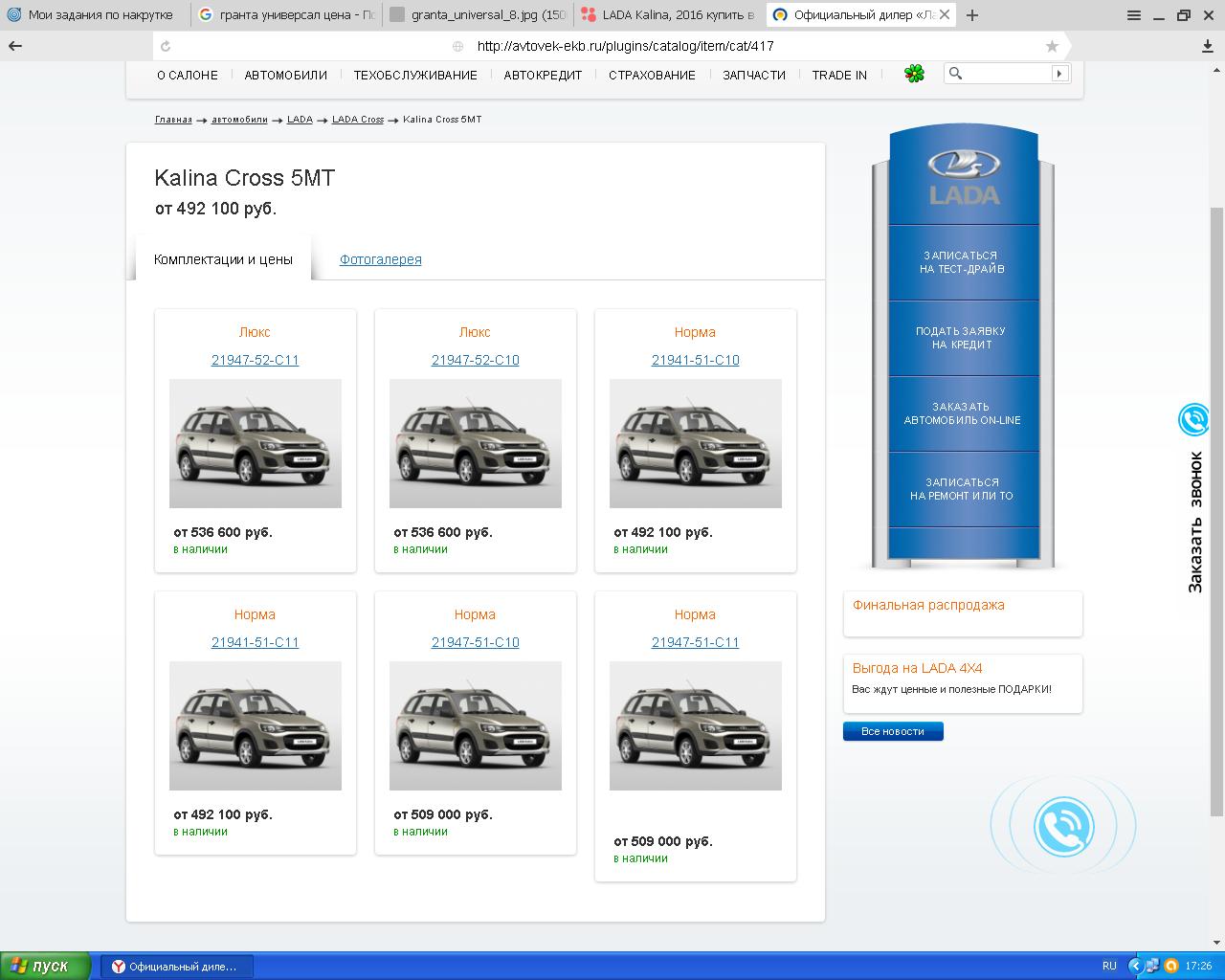
Task: Open model link 21947-52-C11
Action: [x=255, y=360]
